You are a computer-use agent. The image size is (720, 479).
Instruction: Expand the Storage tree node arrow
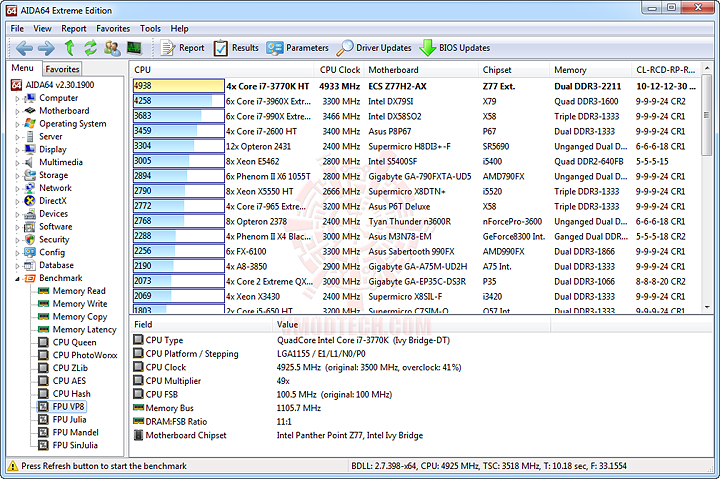17,175
